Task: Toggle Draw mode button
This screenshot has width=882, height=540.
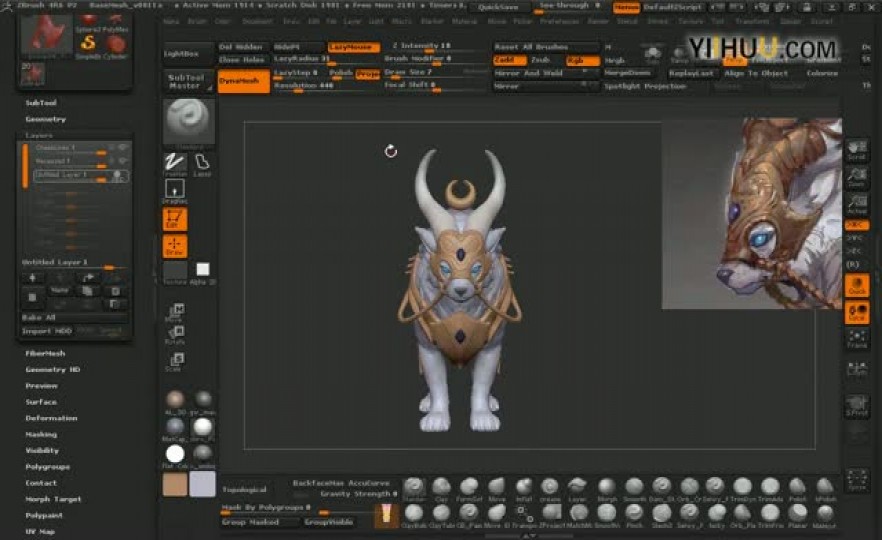Action: click(175, 246)
